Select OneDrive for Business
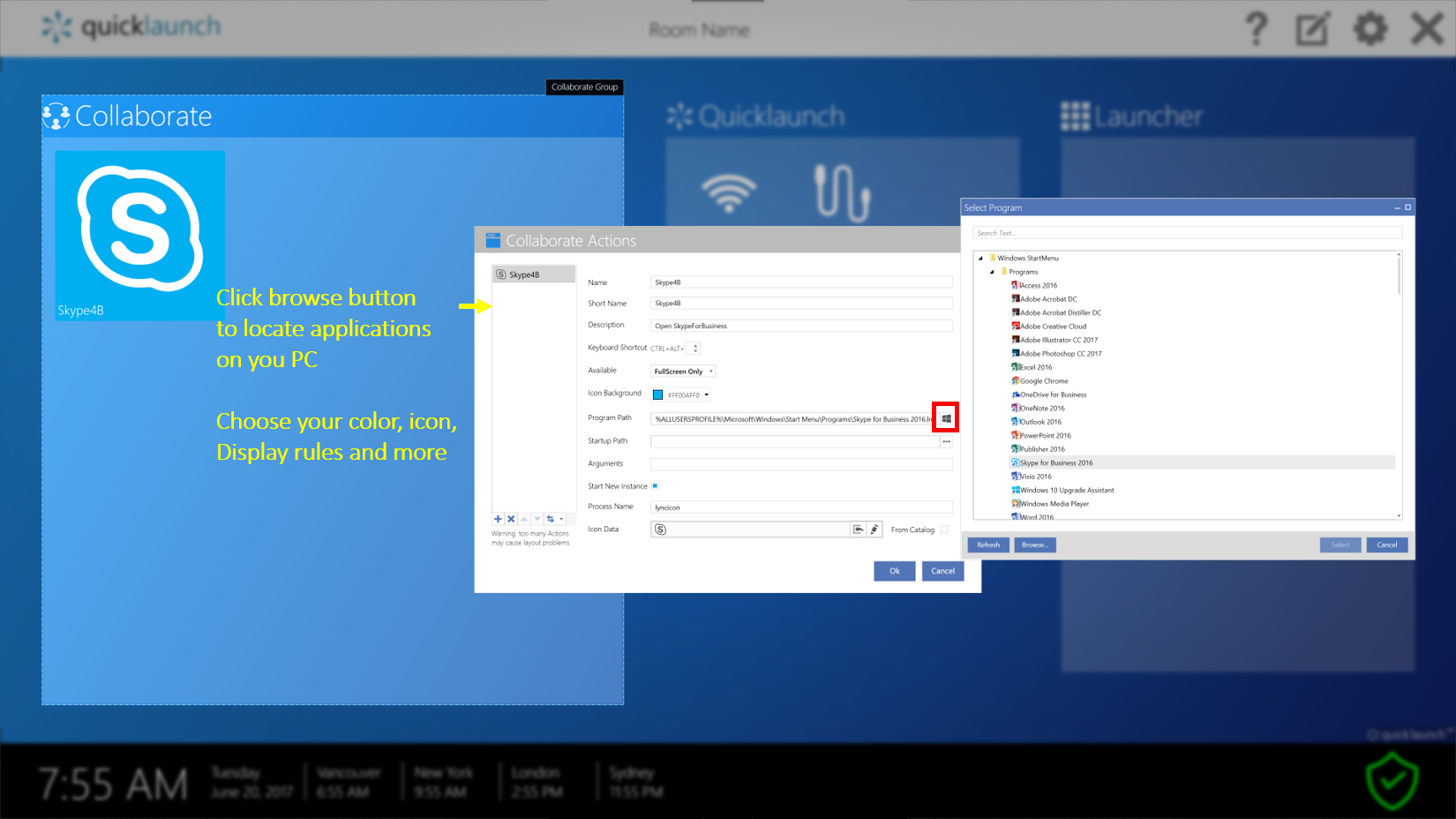Screen dimensions: 1456x819 (x=1049, y=394)
